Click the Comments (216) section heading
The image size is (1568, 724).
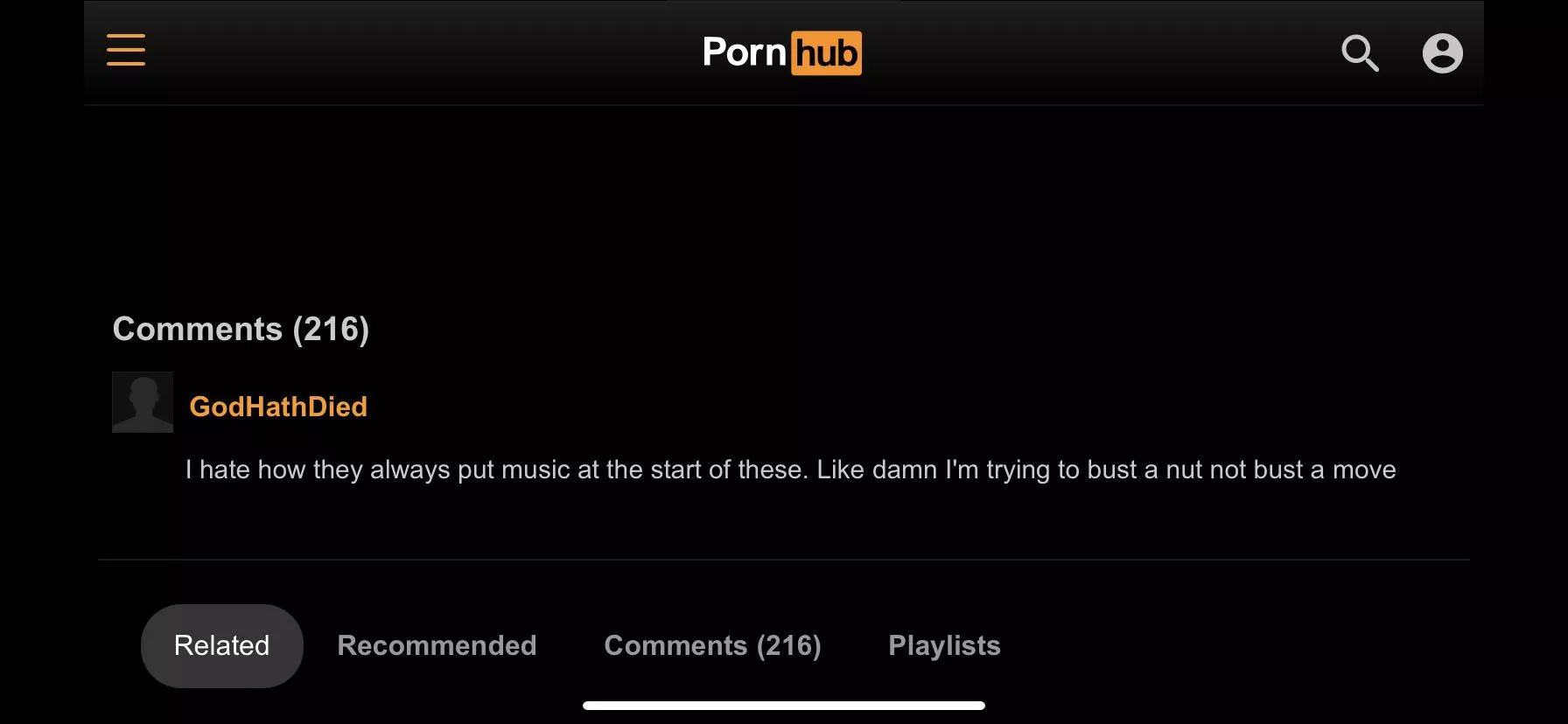(x=241, y=329)
